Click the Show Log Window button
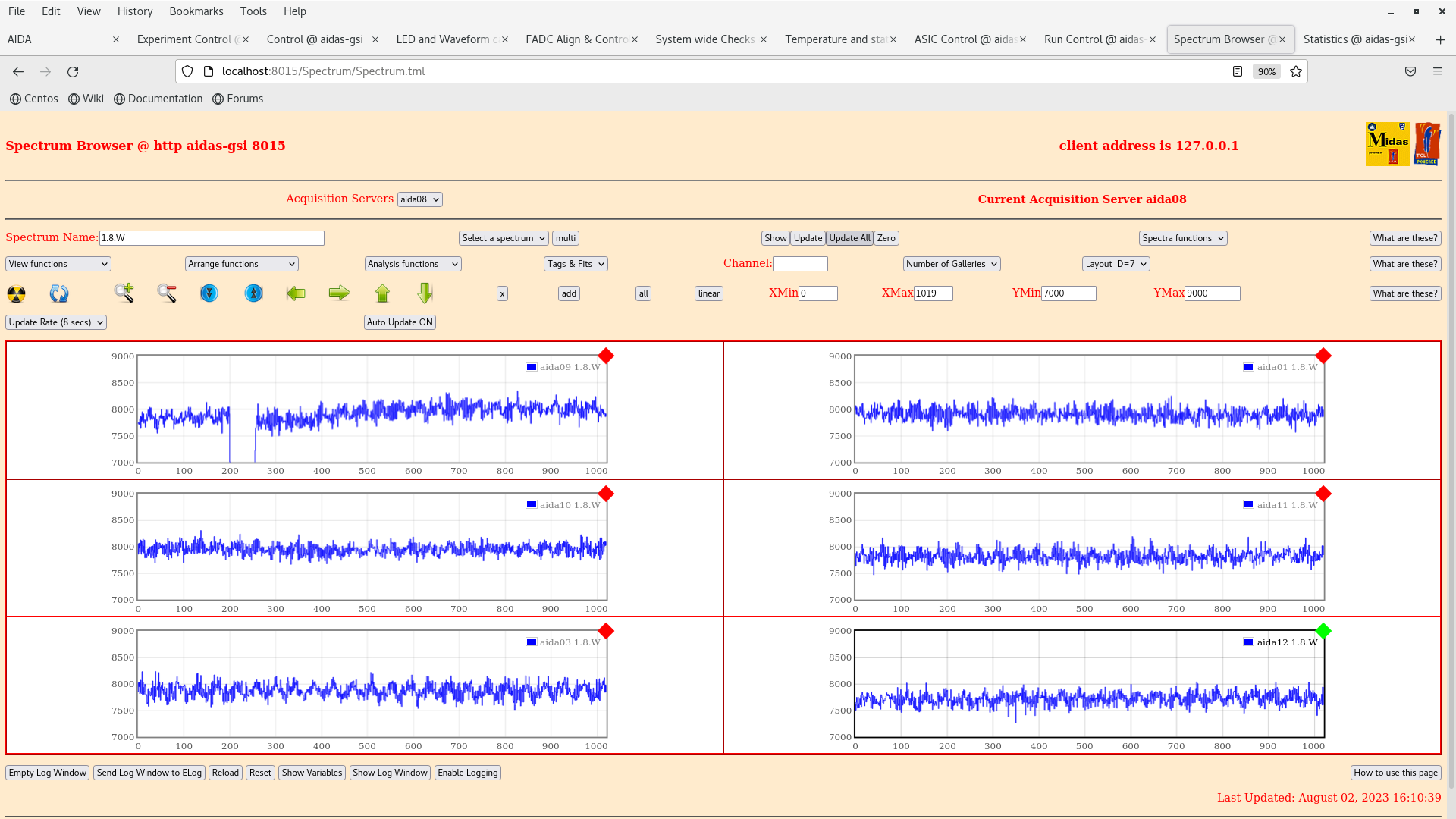Viewport: 1456px width, 819px height. point(390,773)
